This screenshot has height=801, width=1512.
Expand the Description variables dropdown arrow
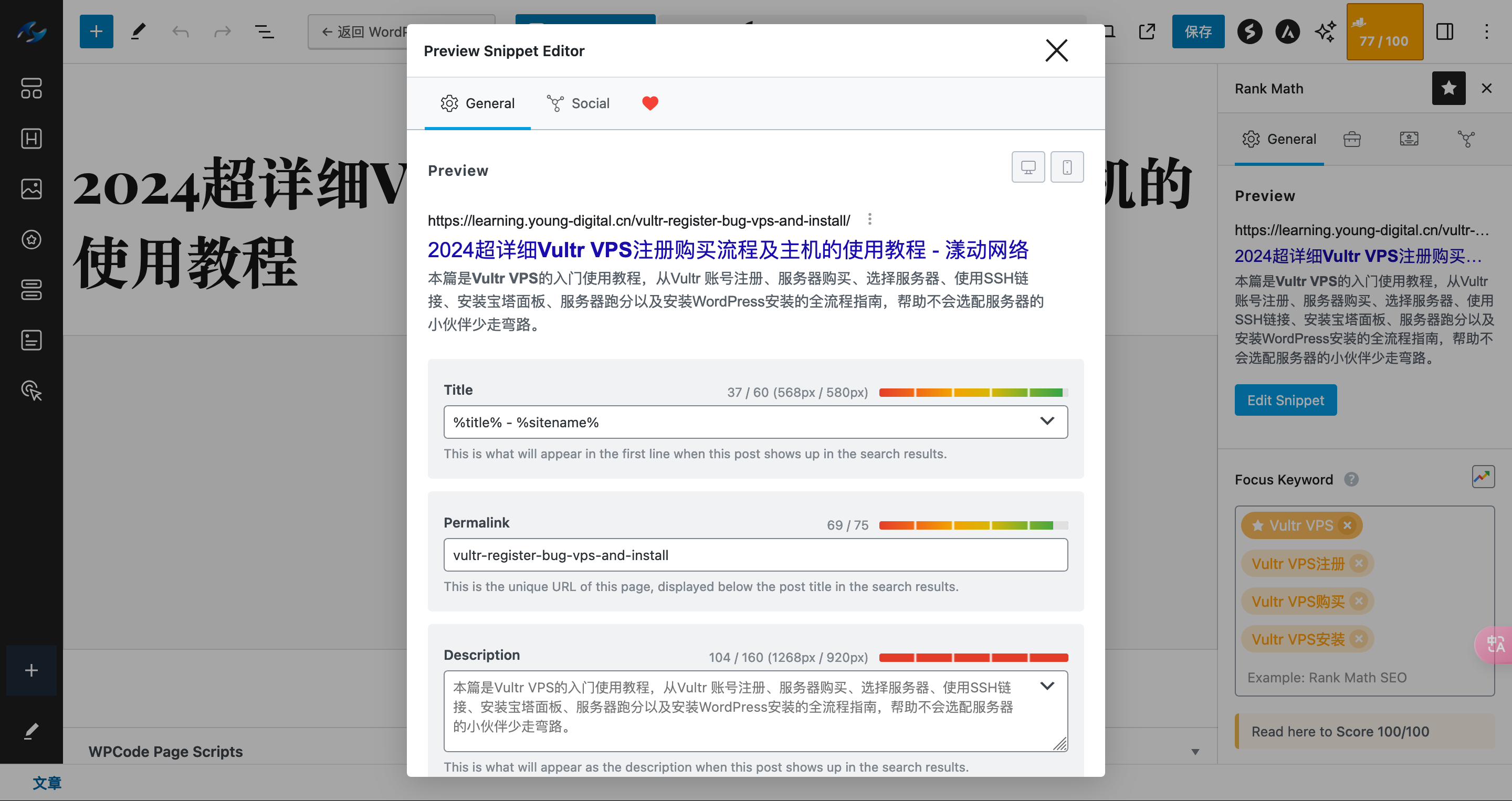click(1047, 687)
